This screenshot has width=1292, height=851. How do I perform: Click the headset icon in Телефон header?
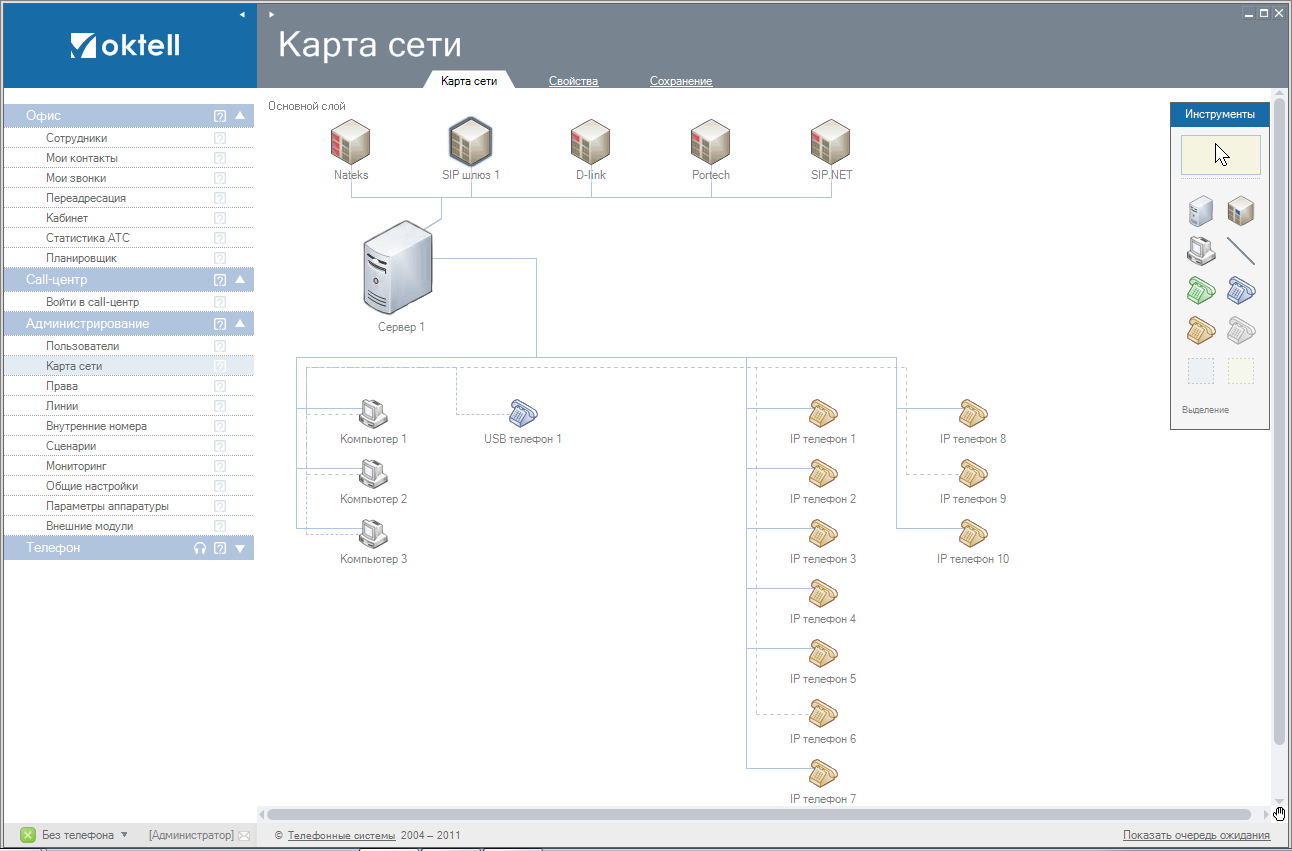coord(200,548)
